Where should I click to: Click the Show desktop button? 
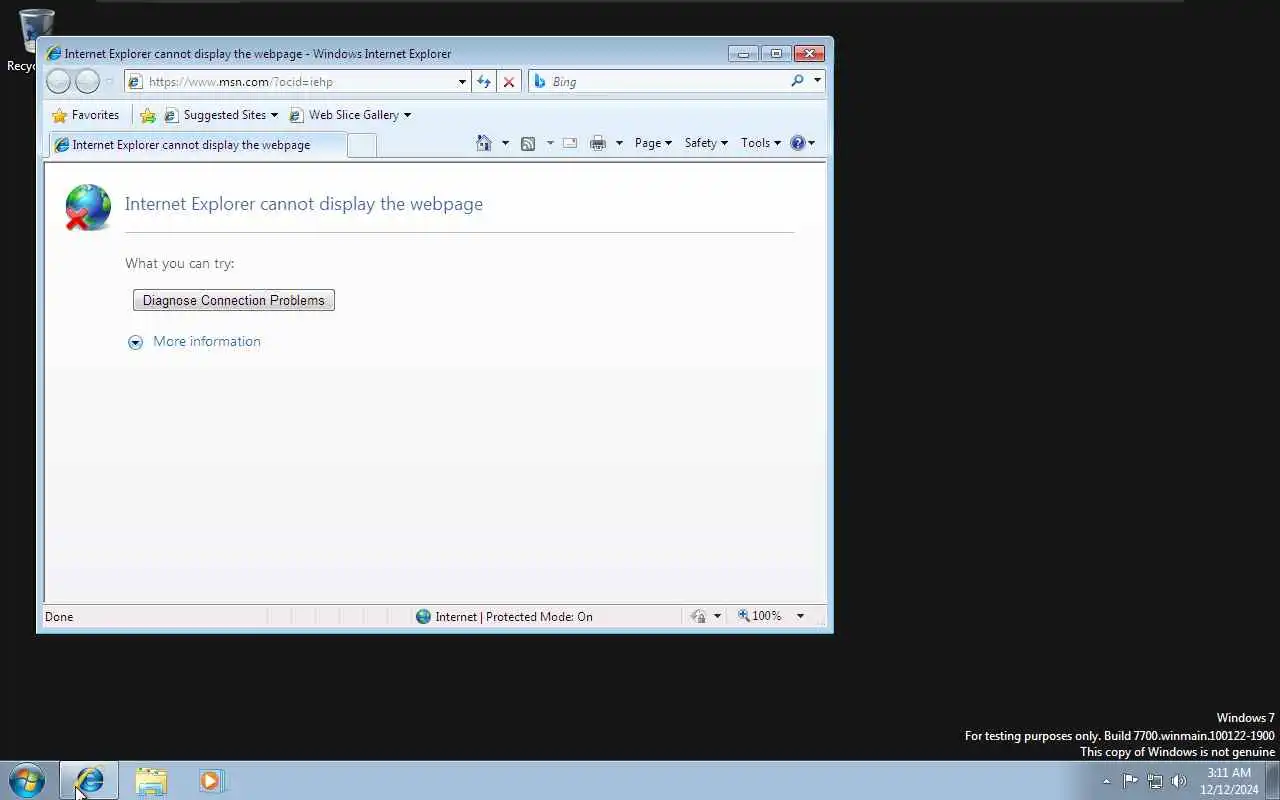coord(1272,781)
